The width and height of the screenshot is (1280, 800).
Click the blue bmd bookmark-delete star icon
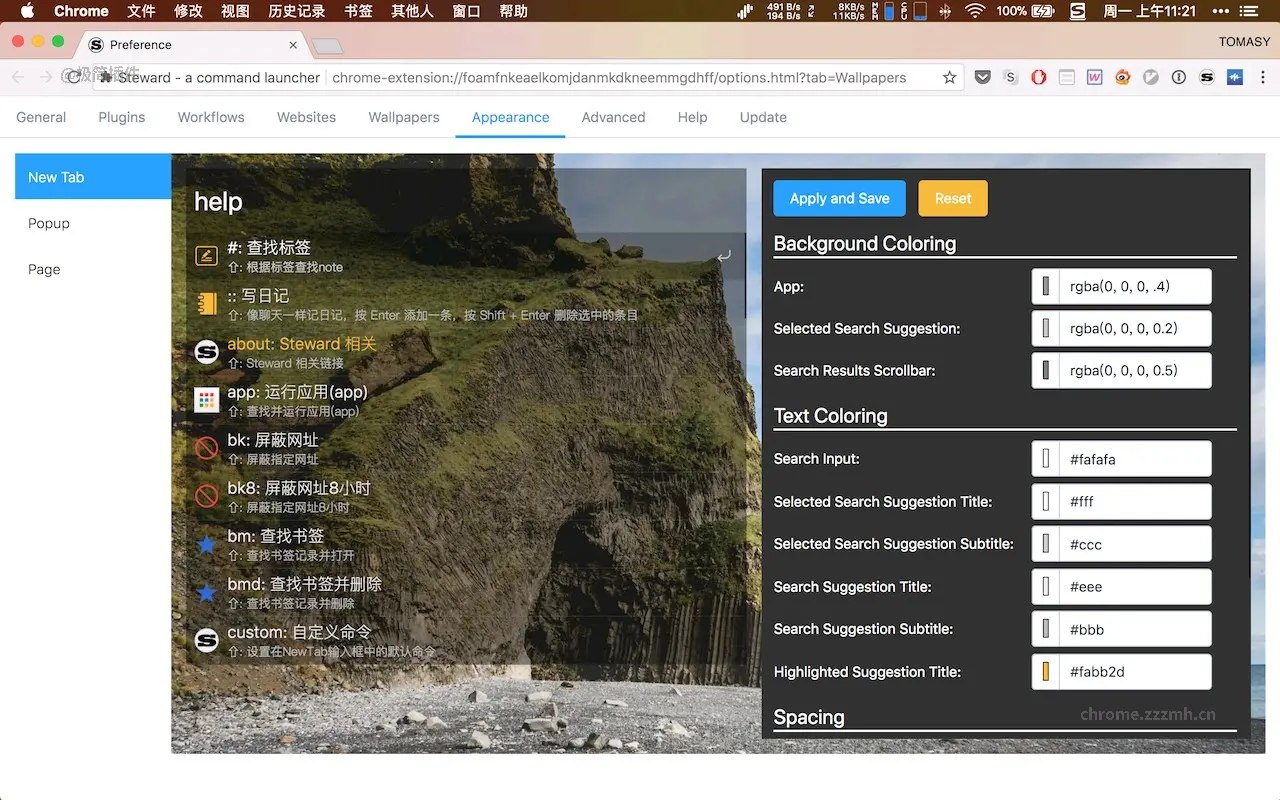point(206,592)
